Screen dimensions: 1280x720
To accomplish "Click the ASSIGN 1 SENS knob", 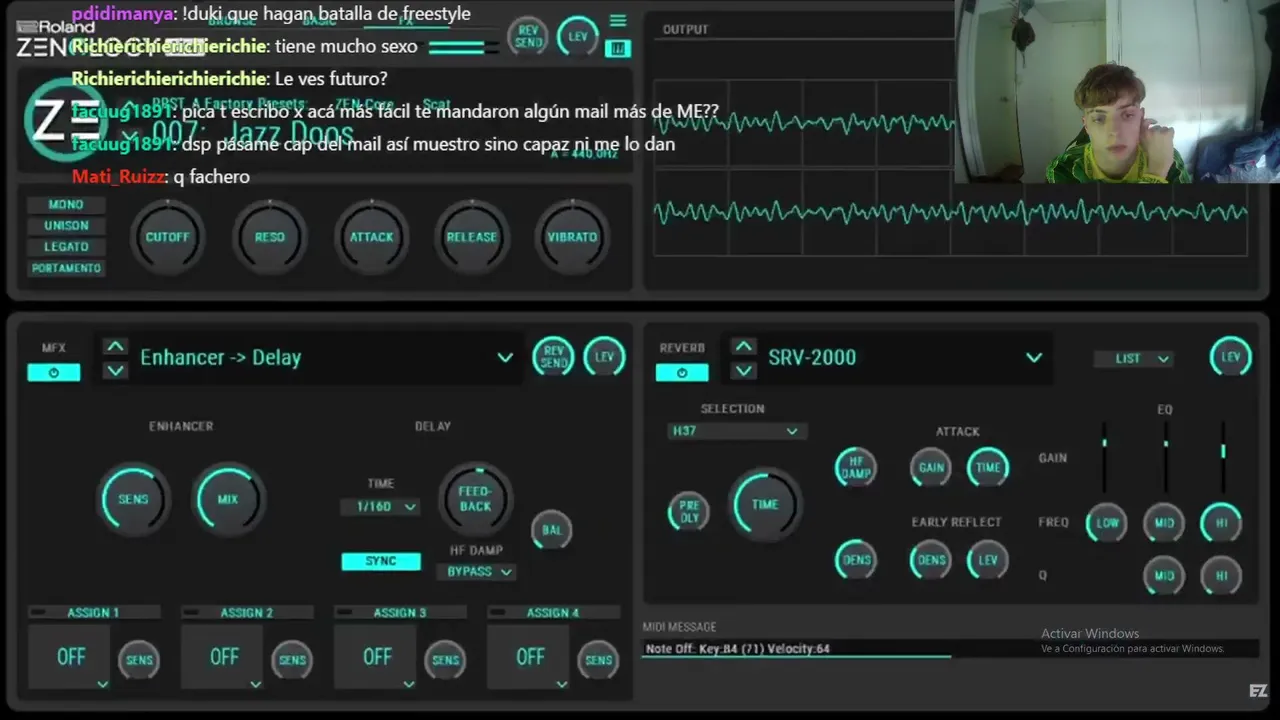I will click(x=139, y=660).
